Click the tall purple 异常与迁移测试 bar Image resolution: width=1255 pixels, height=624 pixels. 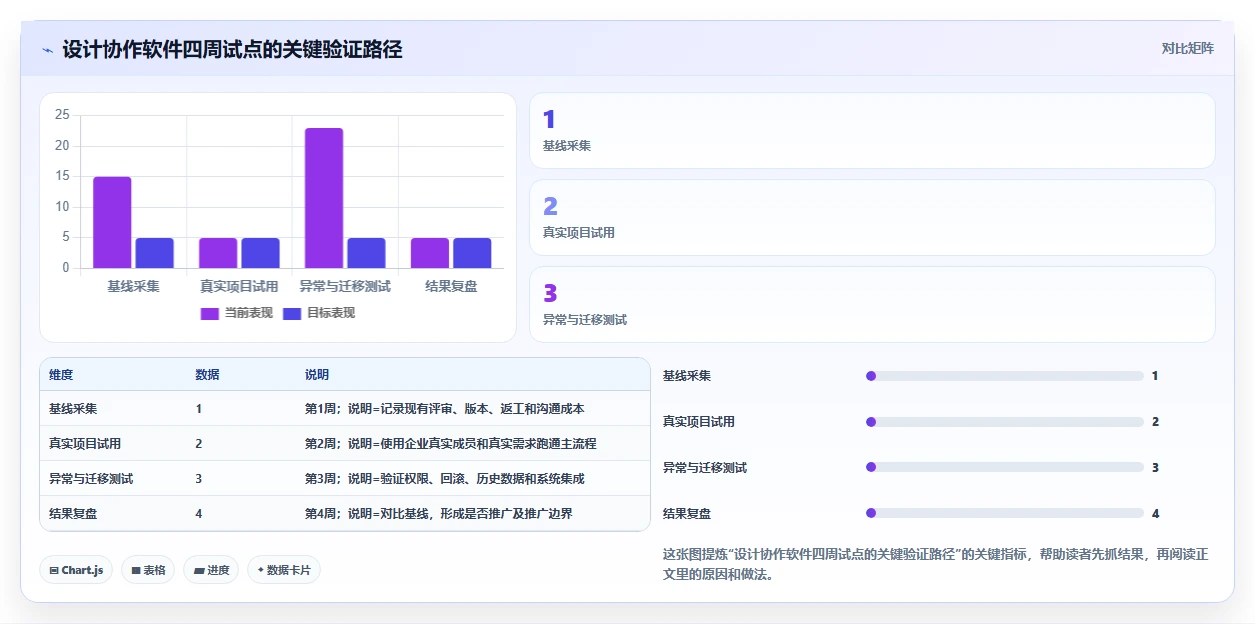324,198
